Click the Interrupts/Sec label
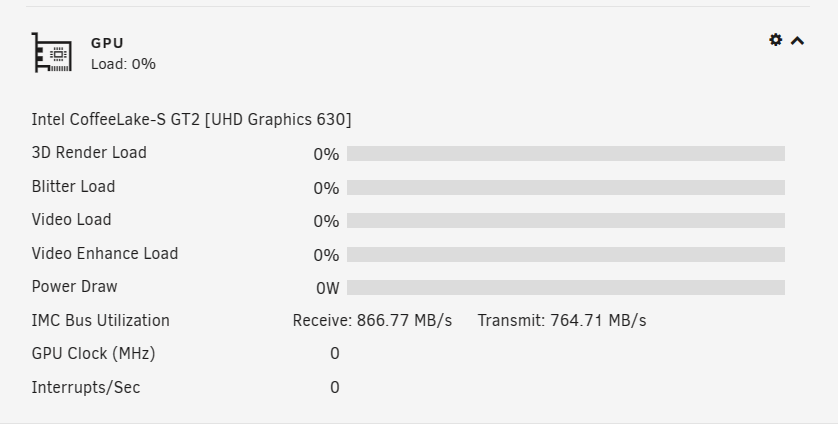The width and height of the screenshot is (838, 424). (x=86, y=388)
